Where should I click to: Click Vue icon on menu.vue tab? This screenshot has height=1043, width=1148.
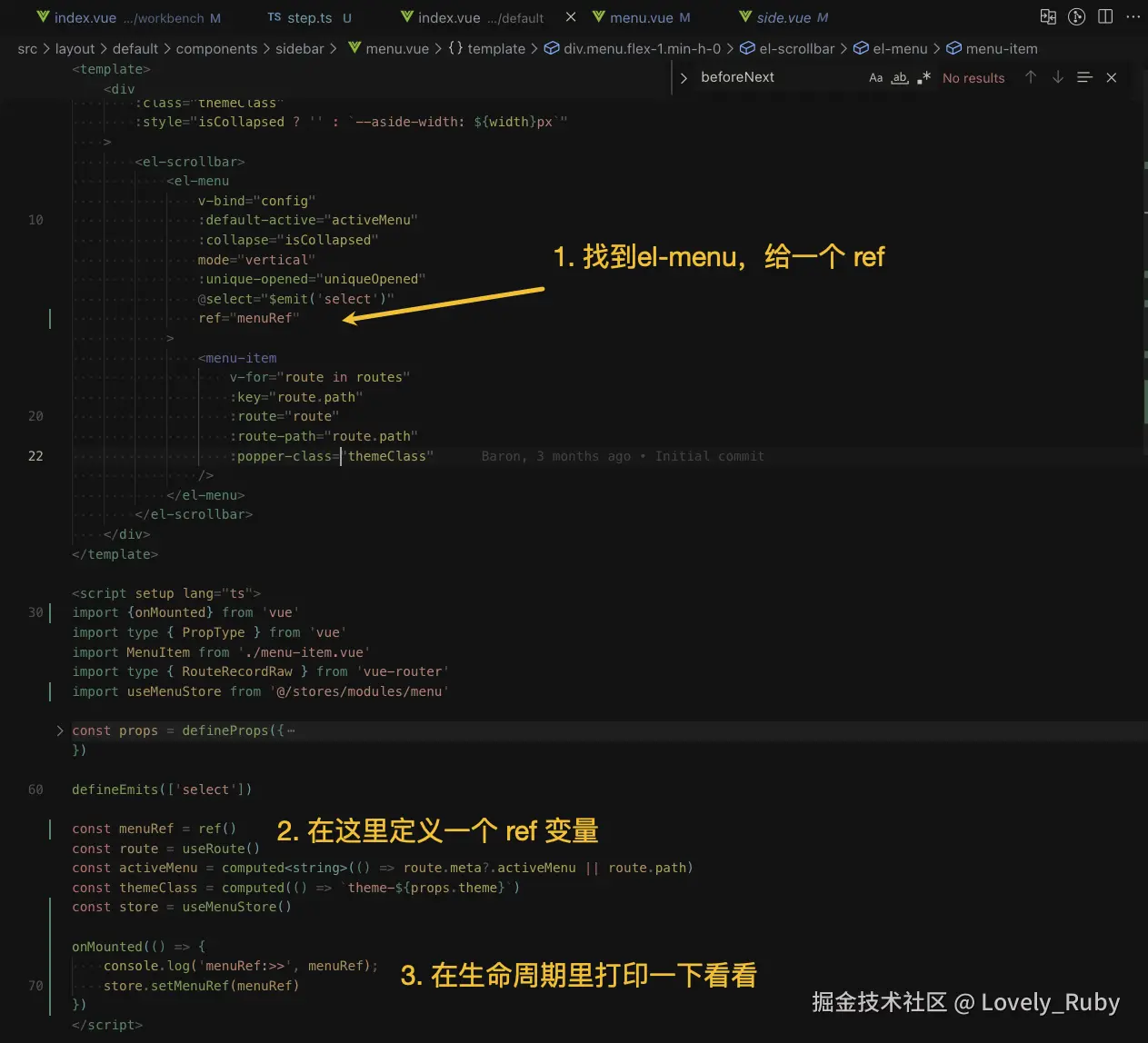pyautogui.click(x=598, y=17)
